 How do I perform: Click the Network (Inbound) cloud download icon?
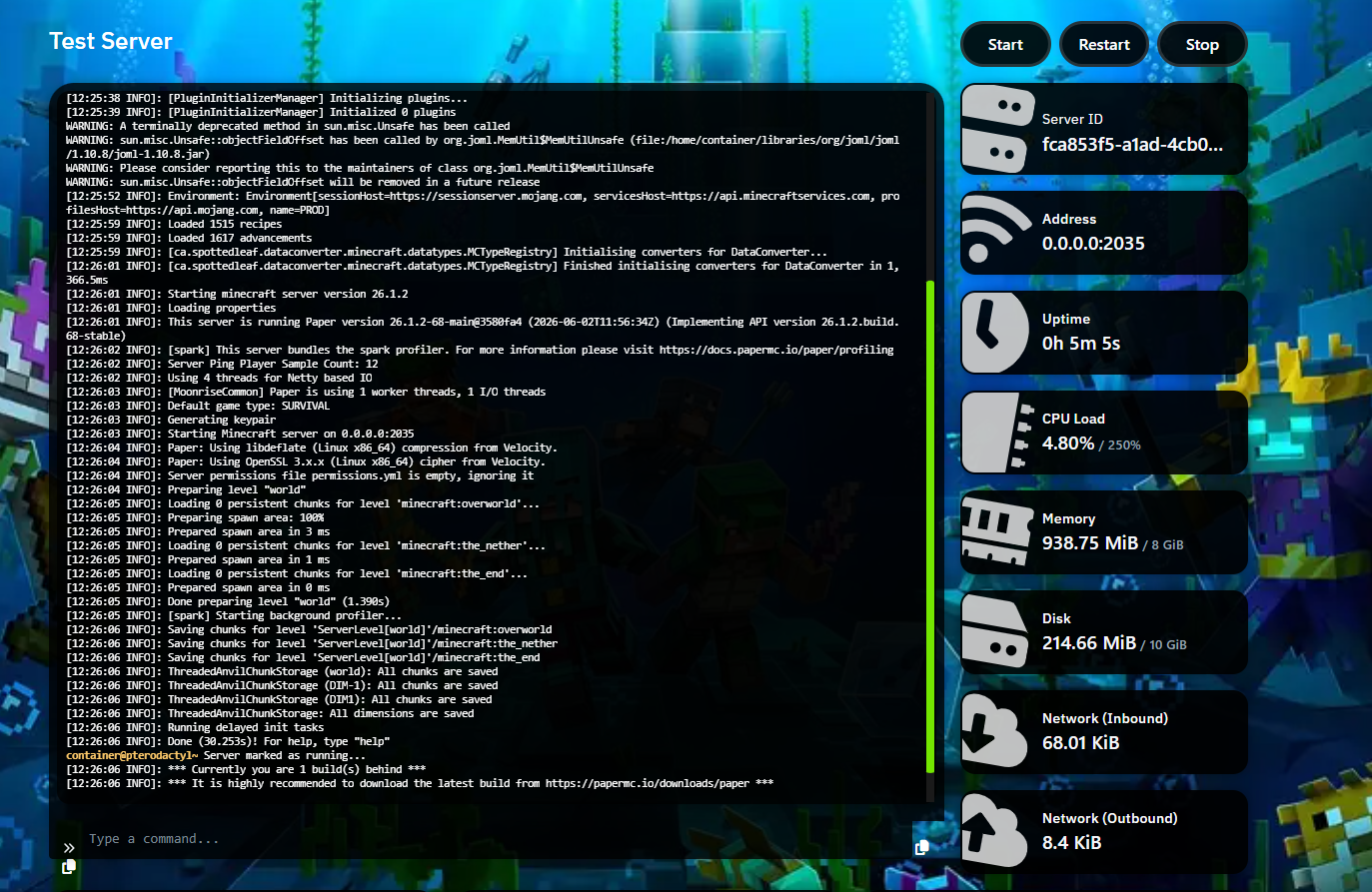pos(994,732)
